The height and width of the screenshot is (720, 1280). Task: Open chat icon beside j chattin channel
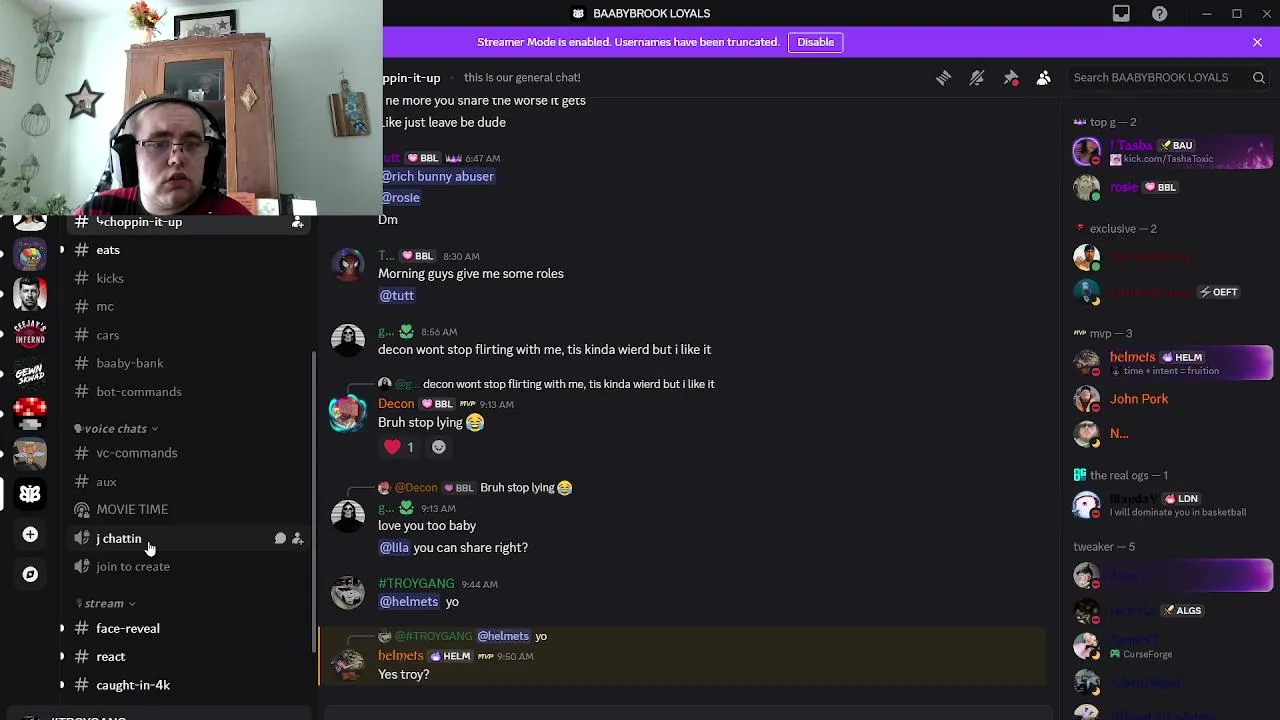[280, 539]
